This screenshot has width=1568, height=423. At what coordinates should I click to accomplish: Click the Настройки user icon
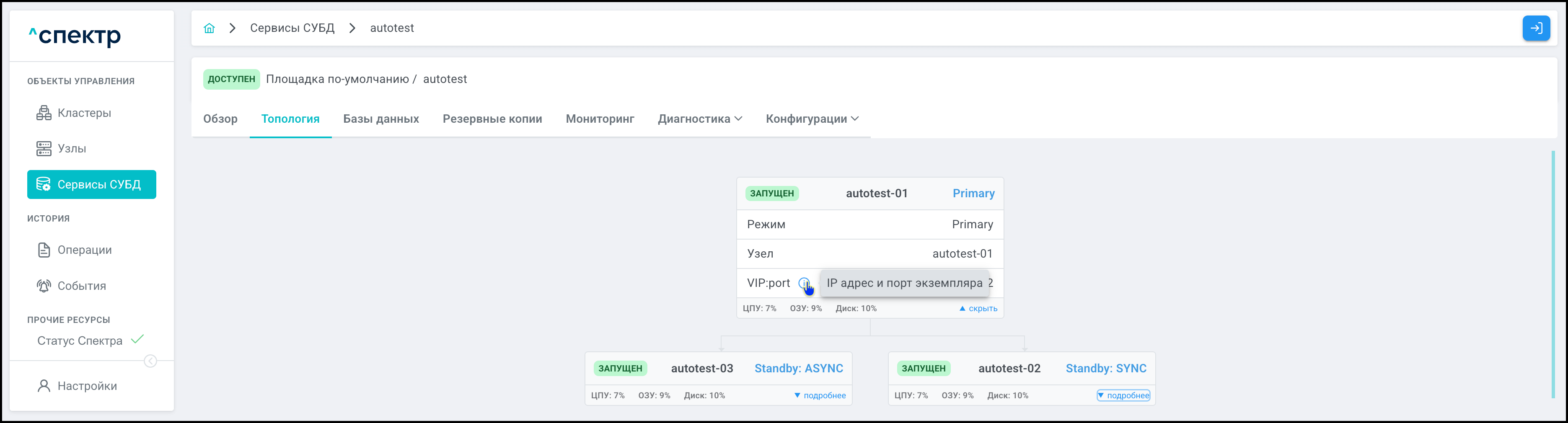click(44, 386)
